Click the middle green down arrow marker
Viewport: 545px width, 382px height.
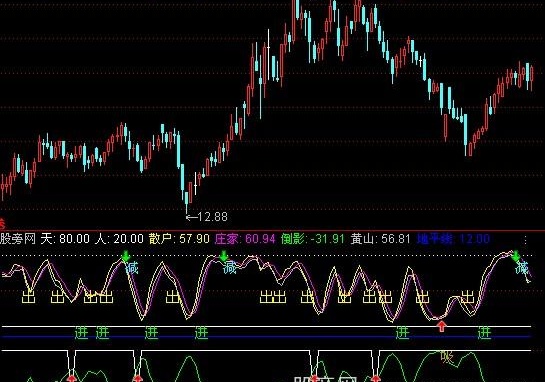(224, 256)
